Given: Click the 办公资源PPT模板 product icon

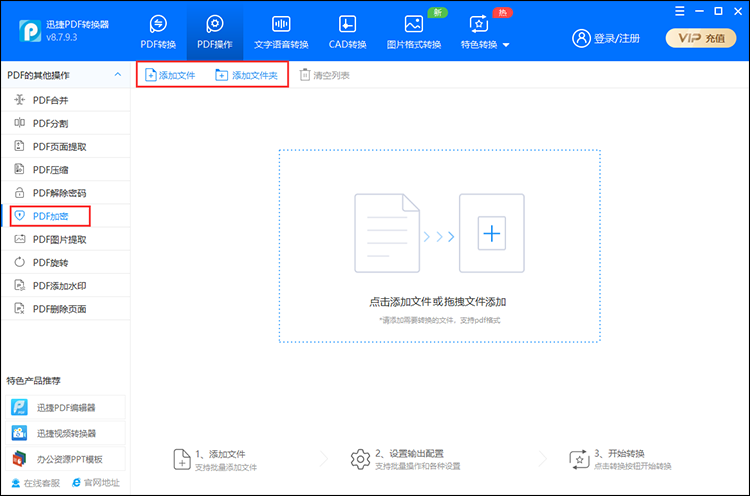Looking at the screenshot, I should [19, 459].
